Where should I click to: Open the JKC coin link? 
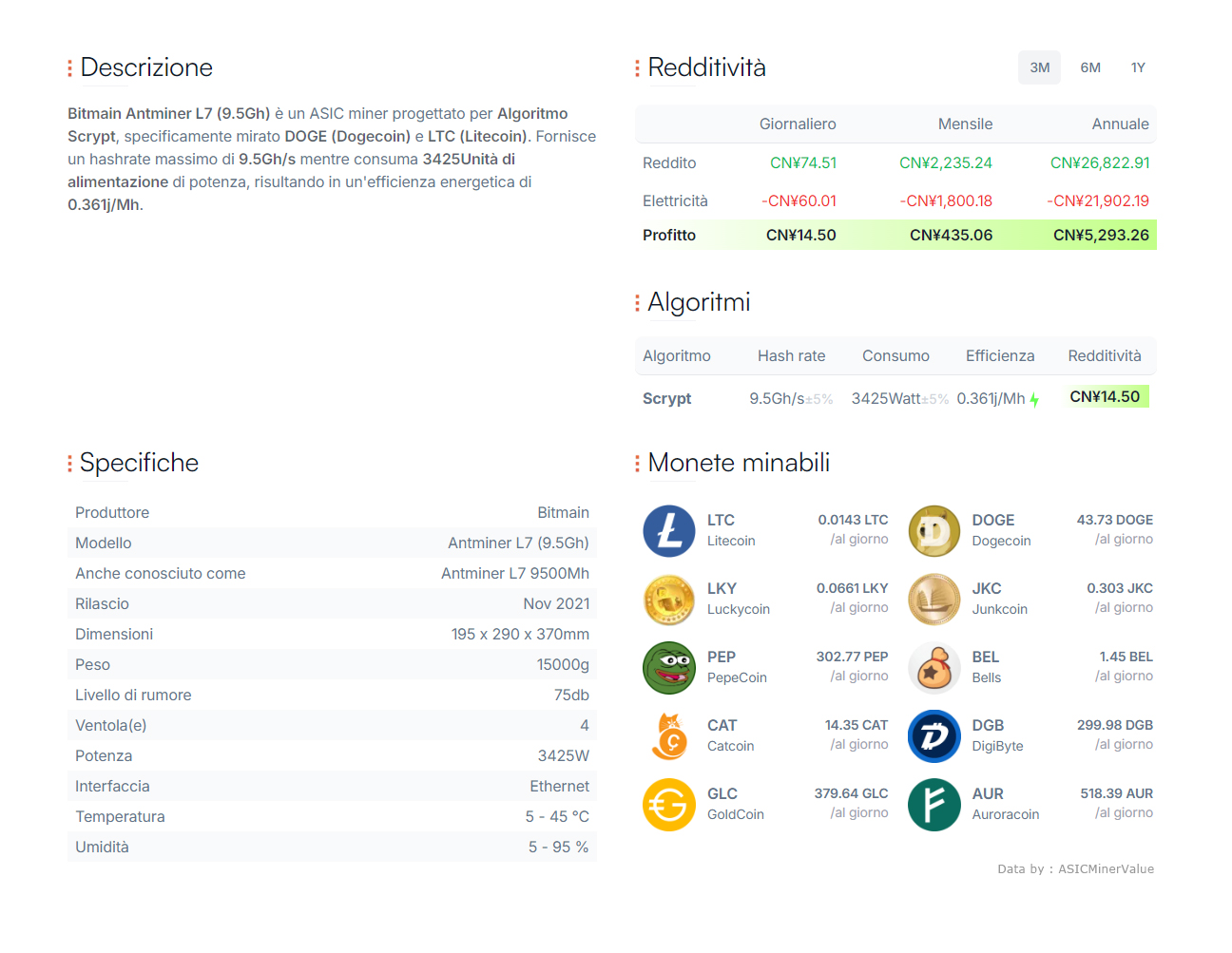tap(987, 588)
